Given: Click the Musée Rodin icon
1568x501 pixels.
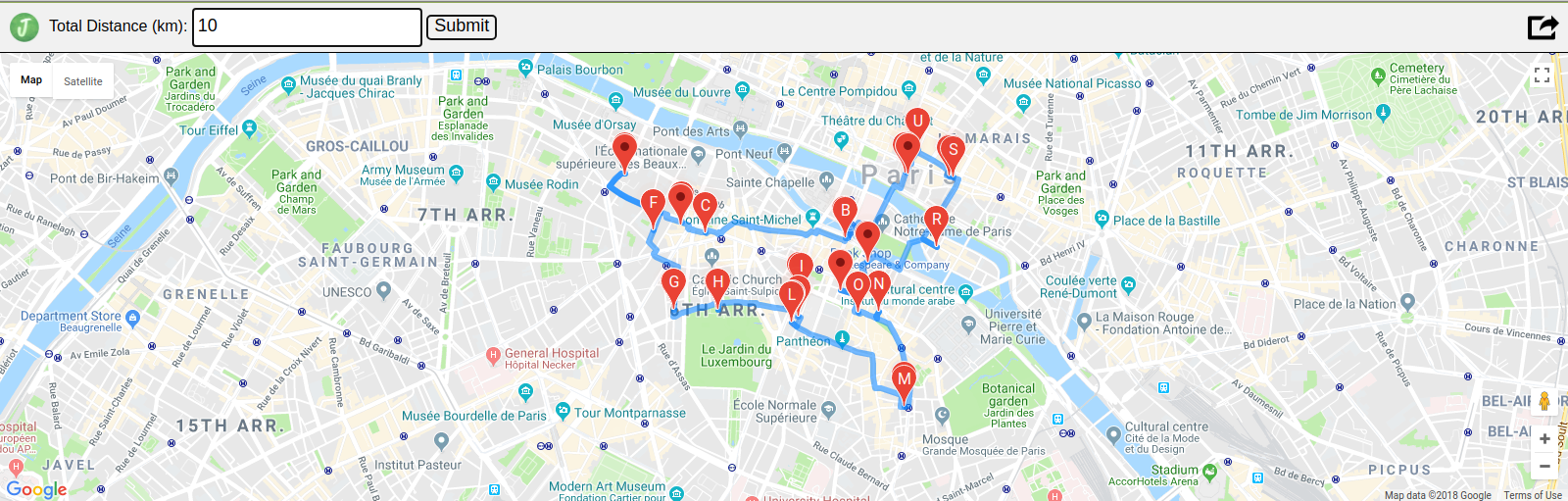Looking at the screenshot, I should [493, 182].
